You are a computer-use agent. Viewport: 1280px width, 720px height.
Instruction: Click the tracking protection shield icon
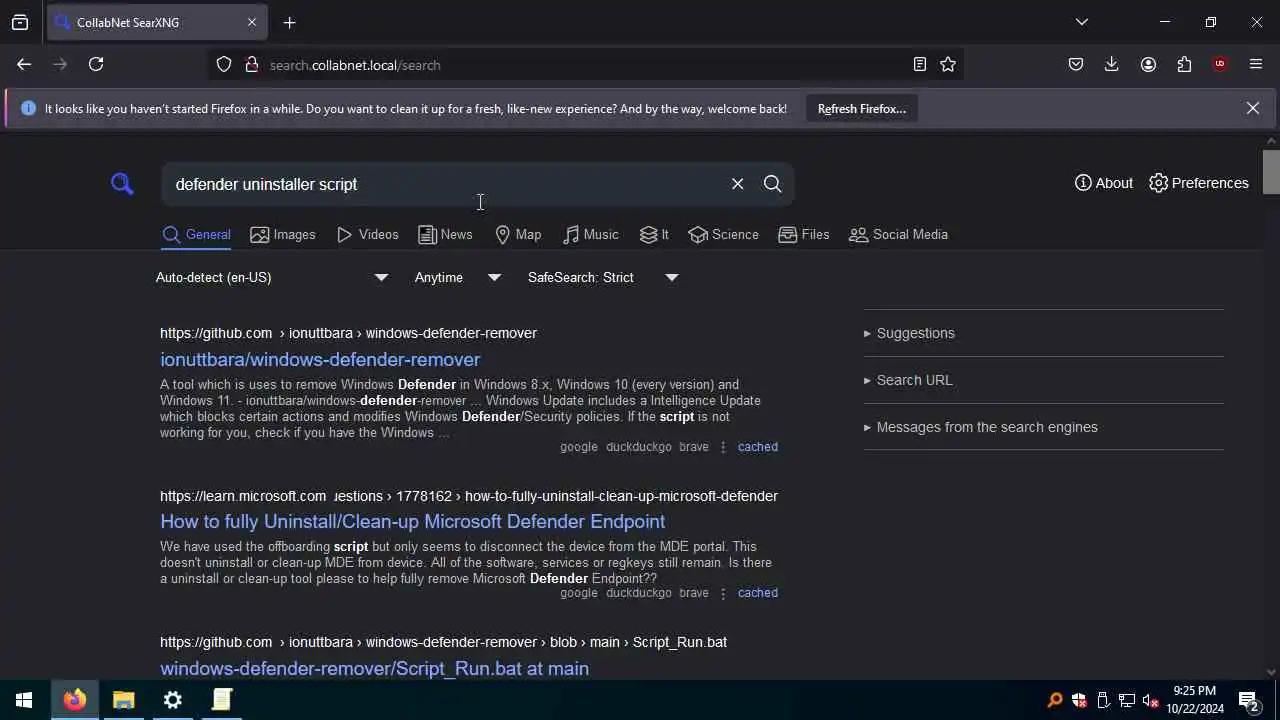(x=224, y=64)
